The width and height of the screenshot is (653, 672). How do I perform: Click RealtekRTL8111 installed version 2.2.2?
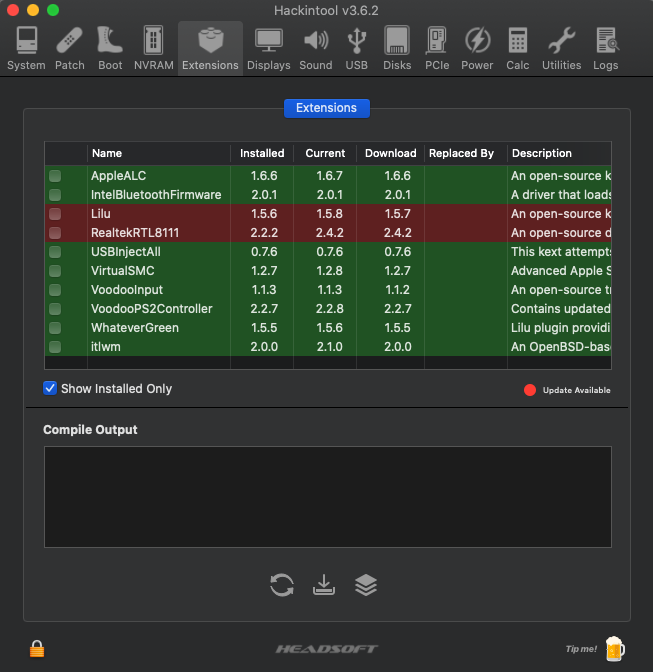tap(264, 233)
